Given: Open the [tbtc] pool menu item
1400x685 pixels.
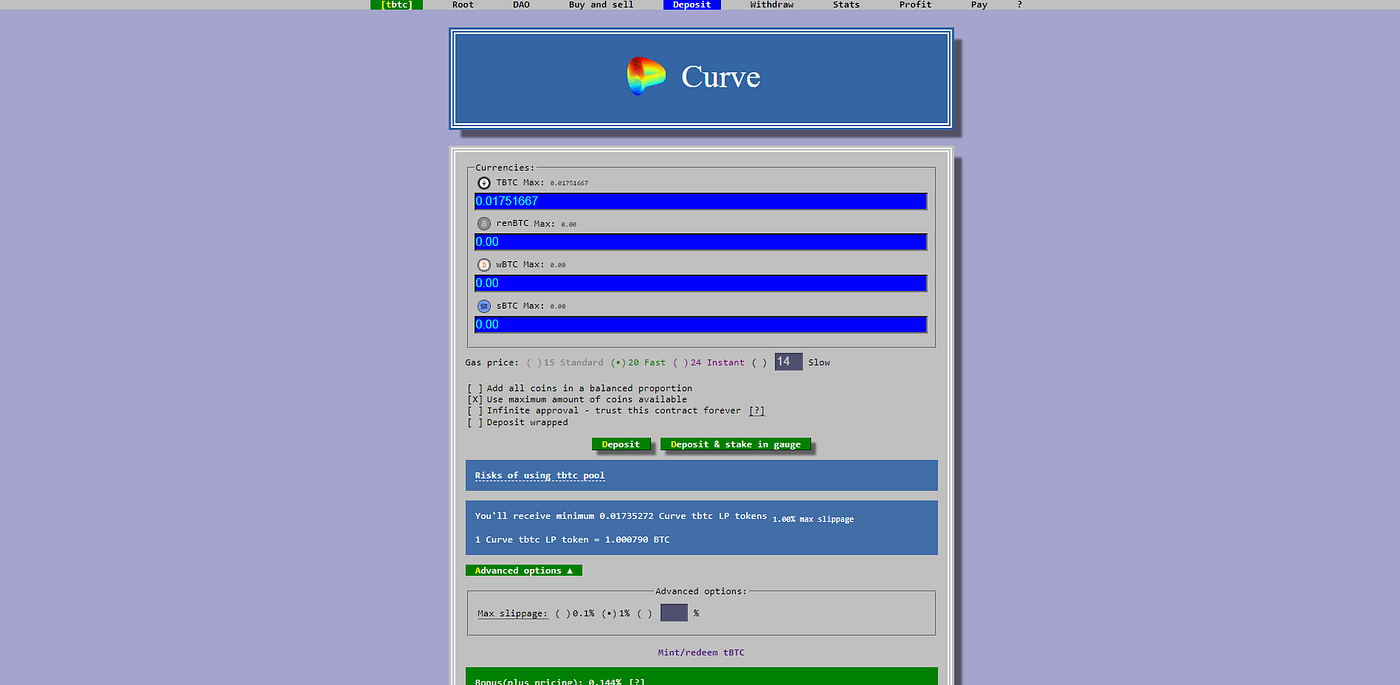Looking at the screenshot, I should (397, 5).
